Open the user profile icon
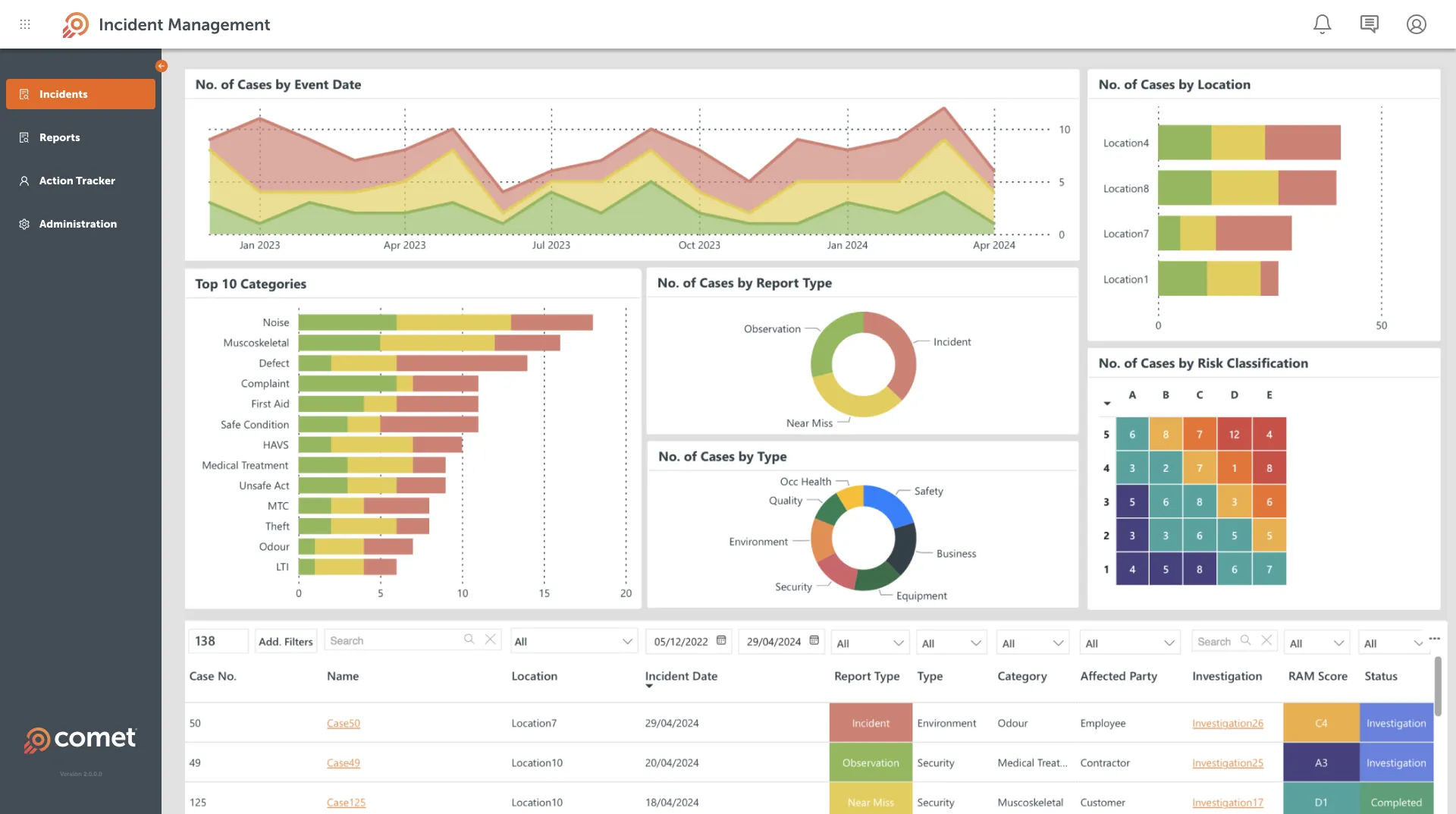Screen dimensions: 1456x814 click(1416, 24)
